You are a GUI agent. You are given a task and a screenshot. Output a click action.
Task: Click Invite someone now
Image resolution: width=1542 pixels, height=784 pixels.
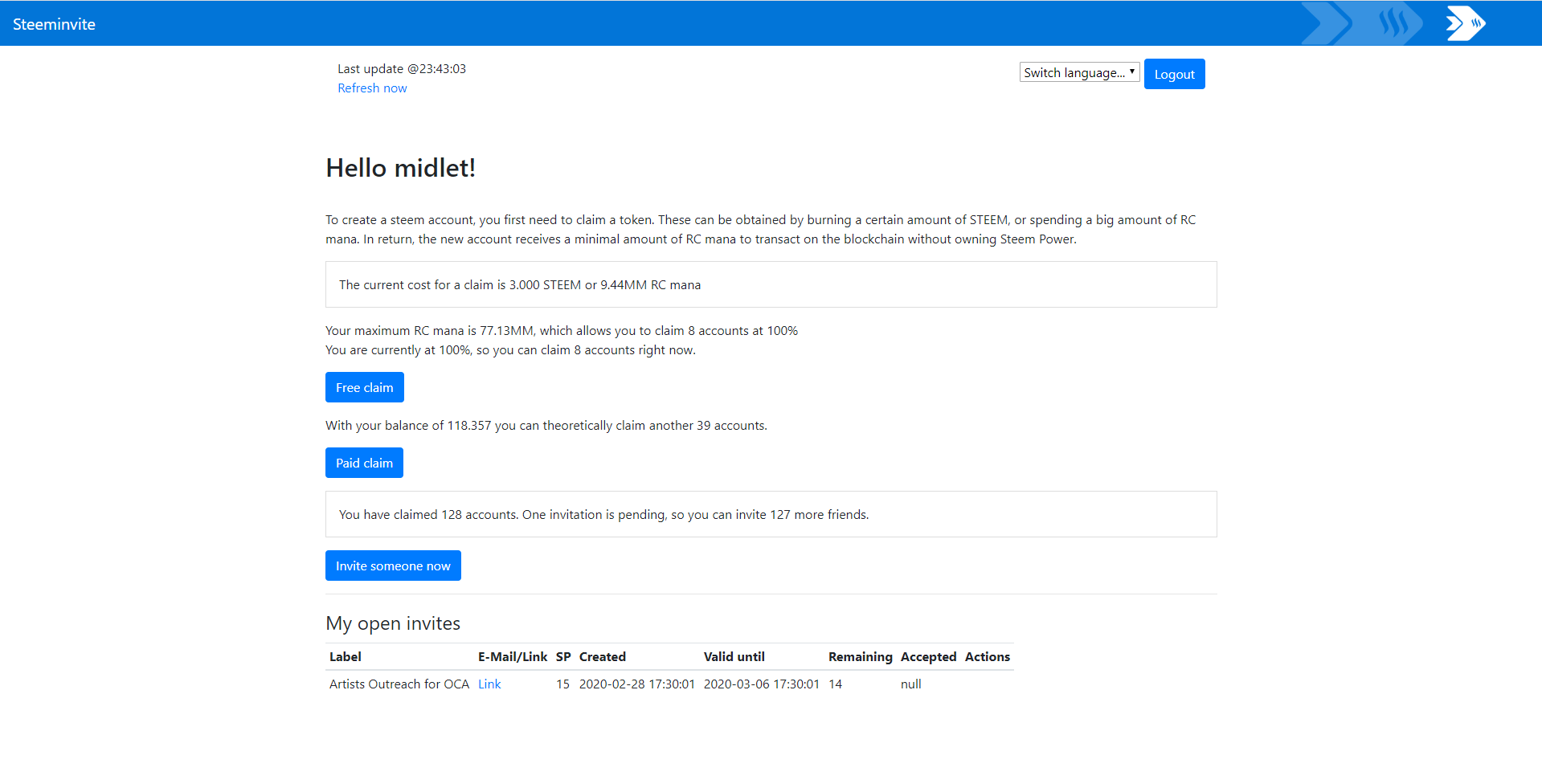[393, 566]
